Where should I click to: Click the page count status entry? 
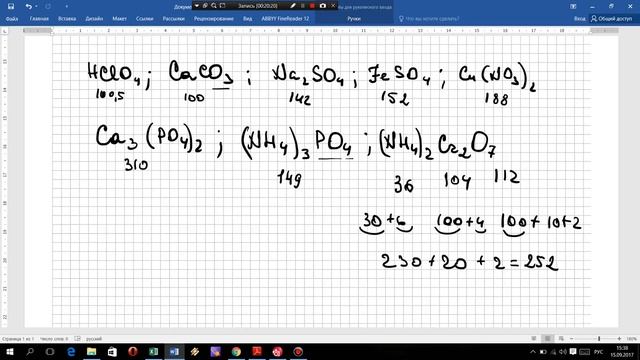pyautogui.click(x=18, y=339)
